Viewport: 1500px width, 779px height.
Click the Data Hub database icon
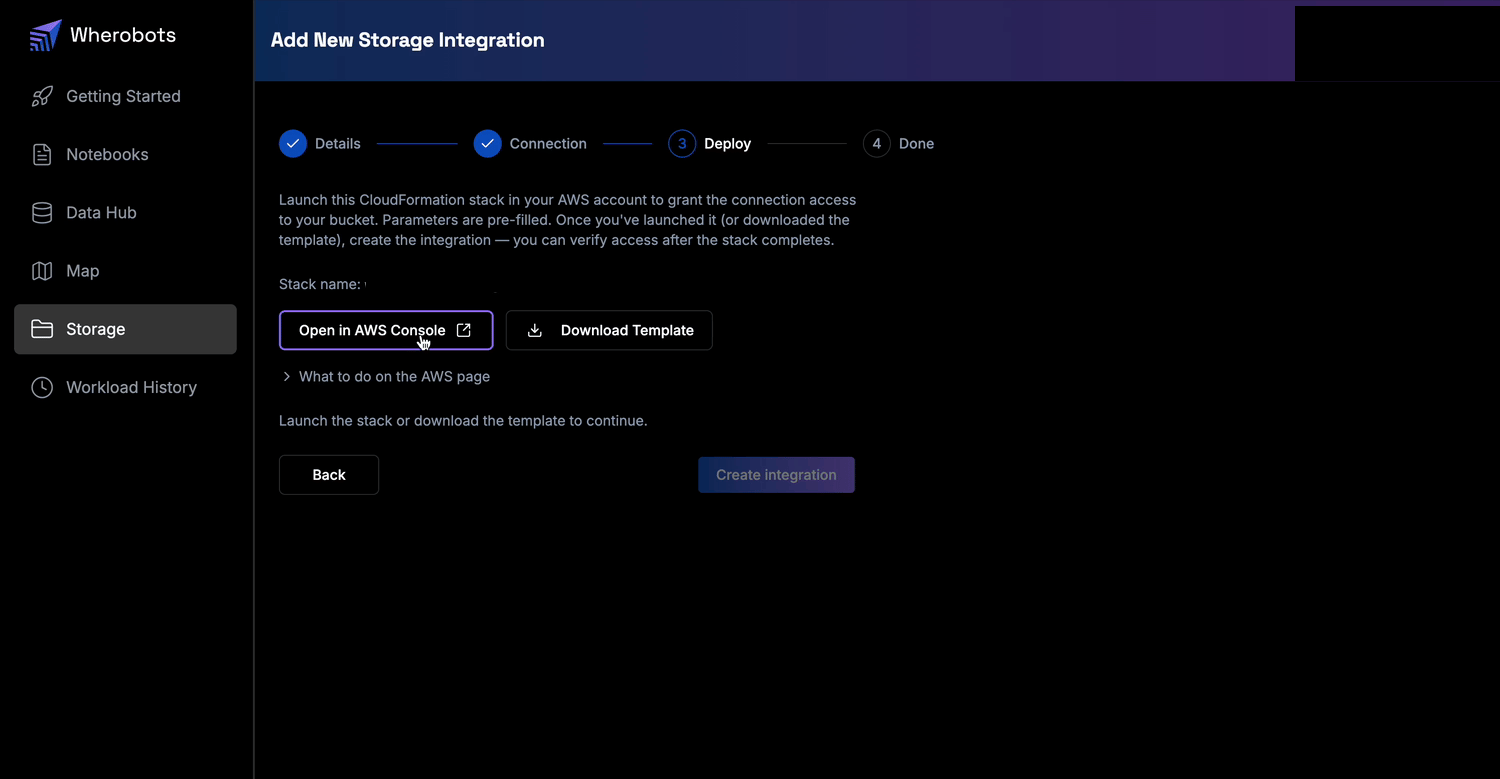click(x=42, y=213)
